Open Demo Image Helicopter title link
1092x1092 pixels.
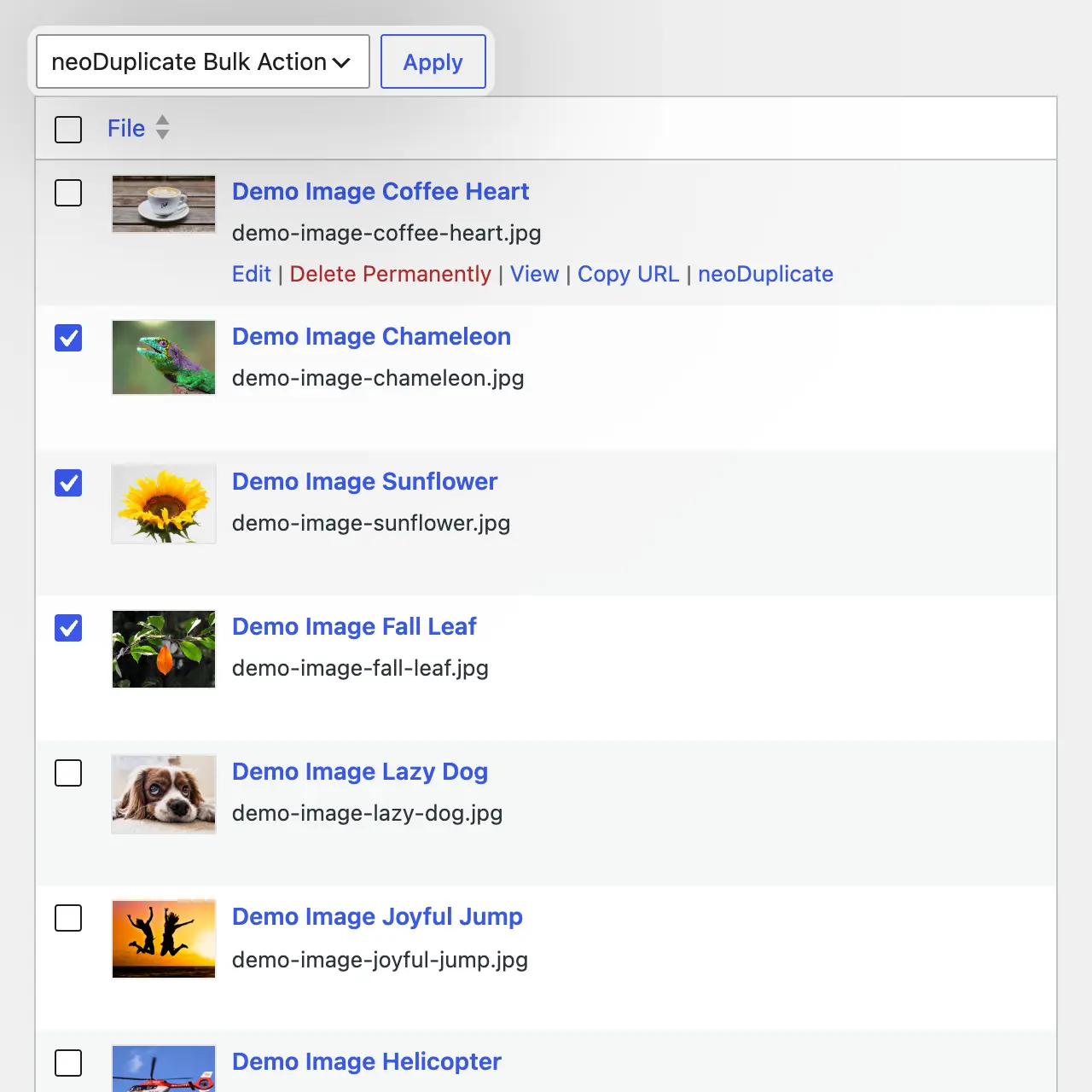(x=367, y=1061)
